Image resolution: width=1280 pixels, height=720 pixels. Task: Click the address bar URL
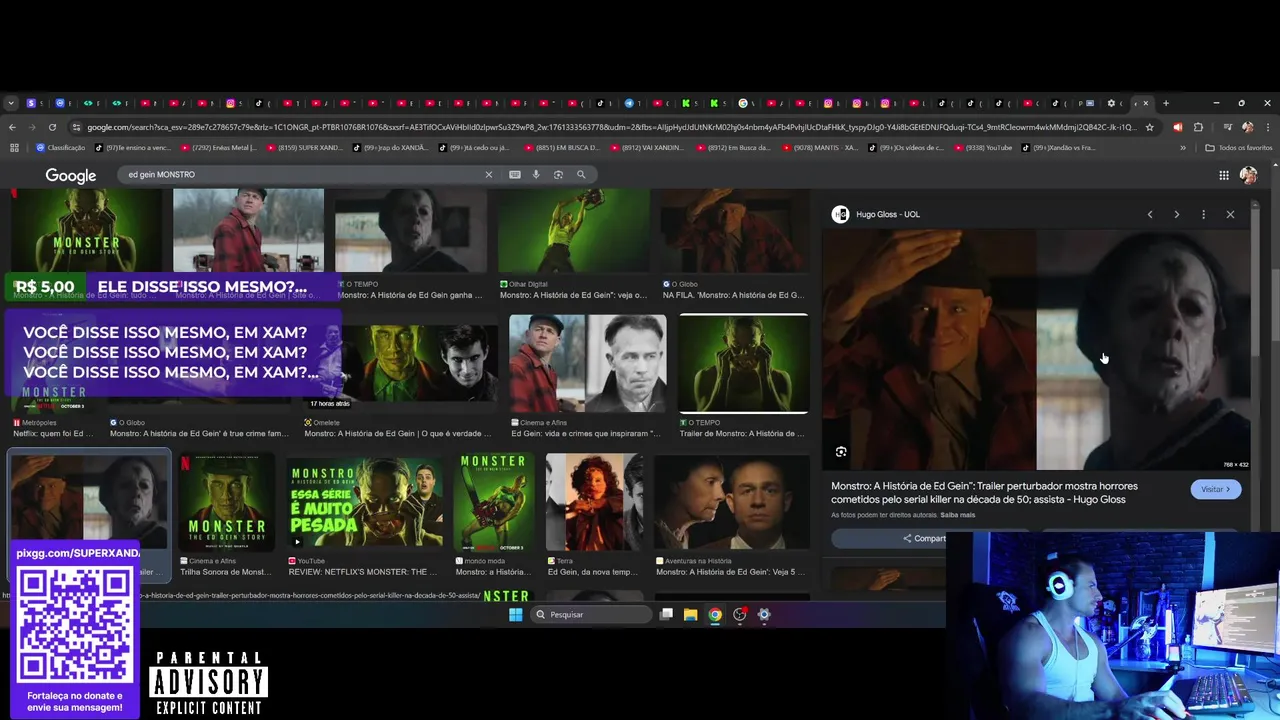coord(610,127)
